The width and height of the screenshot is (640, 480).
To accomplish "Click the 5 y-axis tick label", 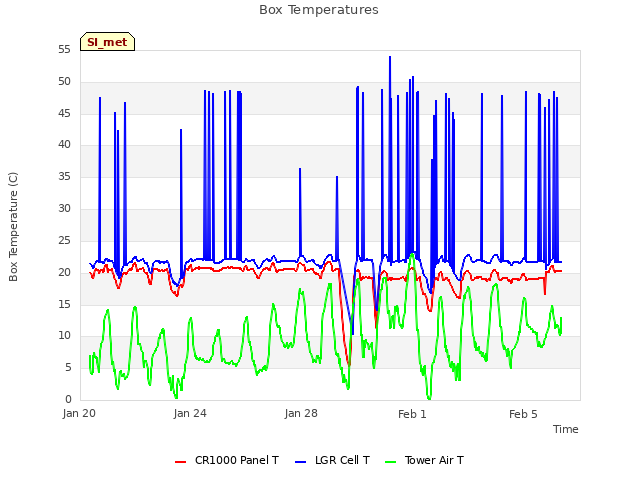I will pos(68,367).
